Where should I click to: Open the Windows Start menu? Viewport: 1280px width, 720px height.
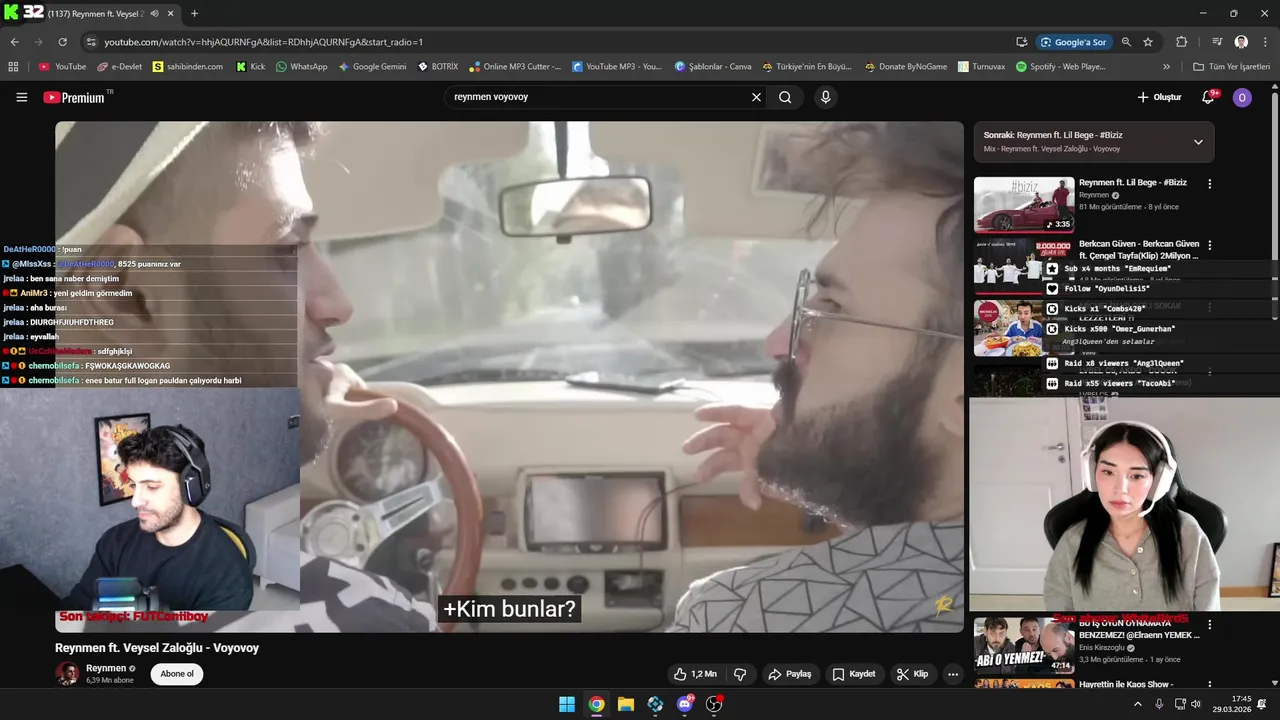click(567, 704)
